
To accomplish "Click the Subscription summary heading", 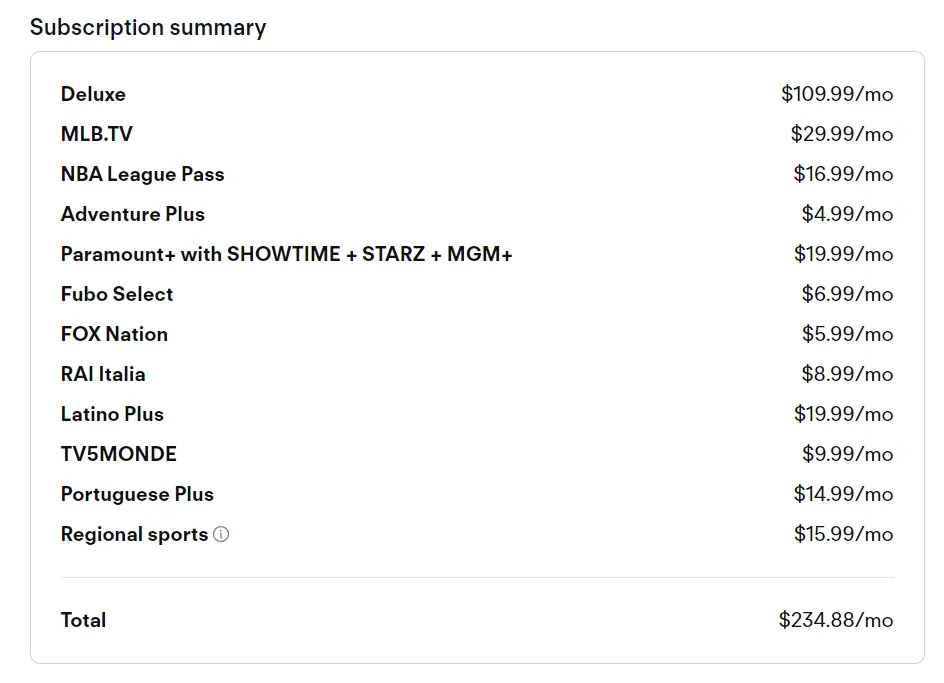I will pos(148,28).
